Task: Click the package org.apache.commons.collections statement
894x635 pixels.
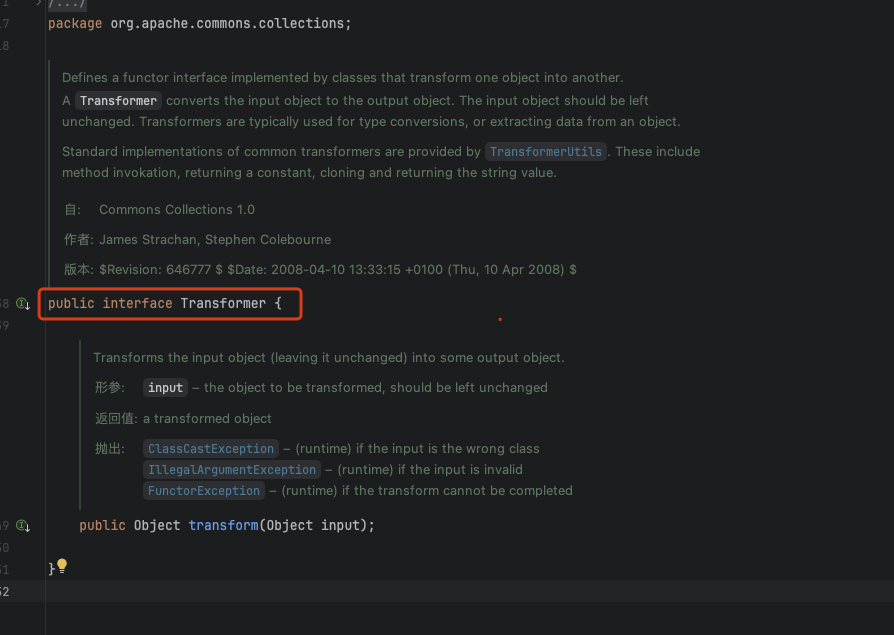Action: pos(199,23)
